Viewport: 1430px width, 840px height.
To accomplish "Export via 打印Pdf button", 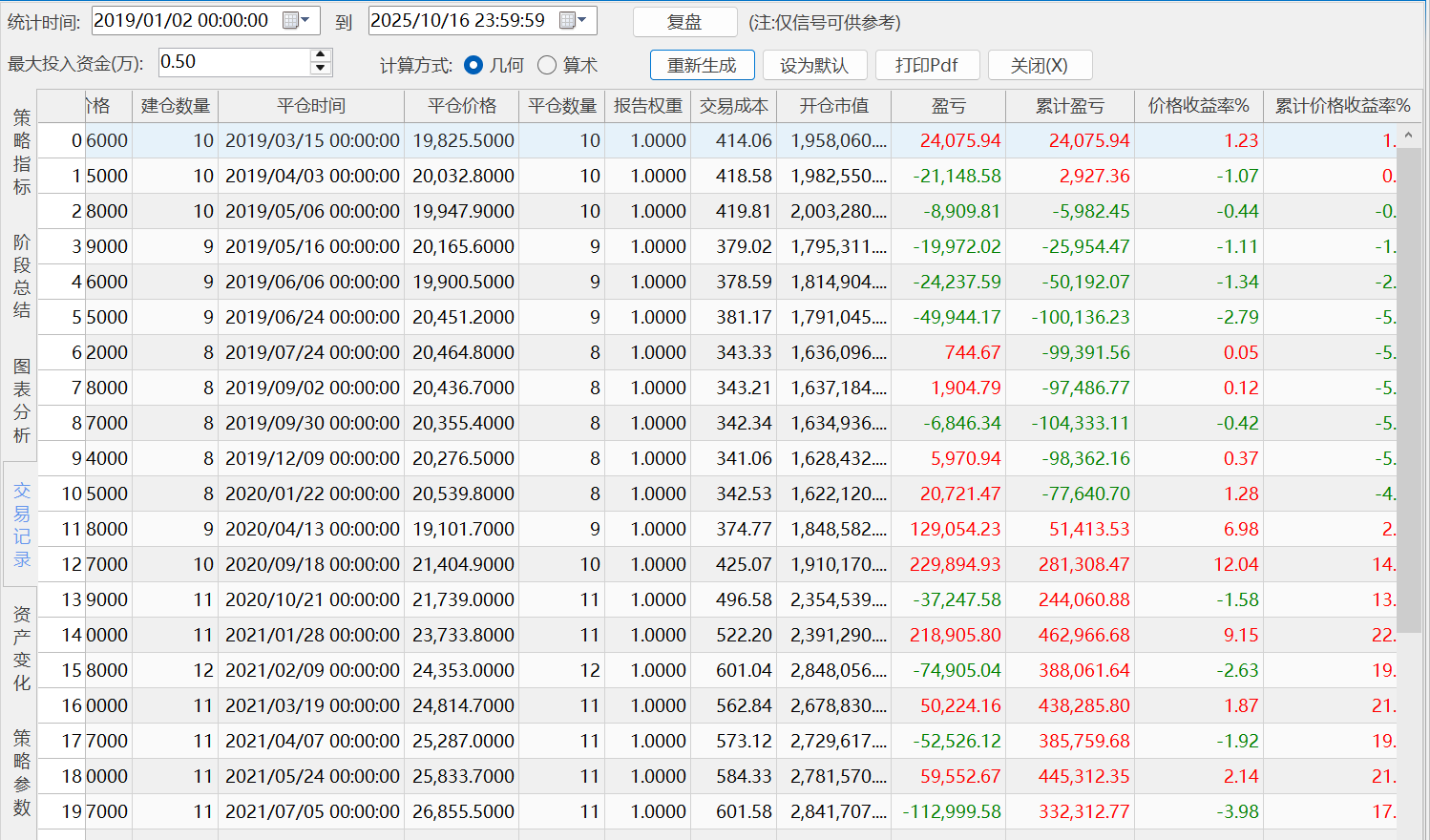I will click(x=926, y=65).
